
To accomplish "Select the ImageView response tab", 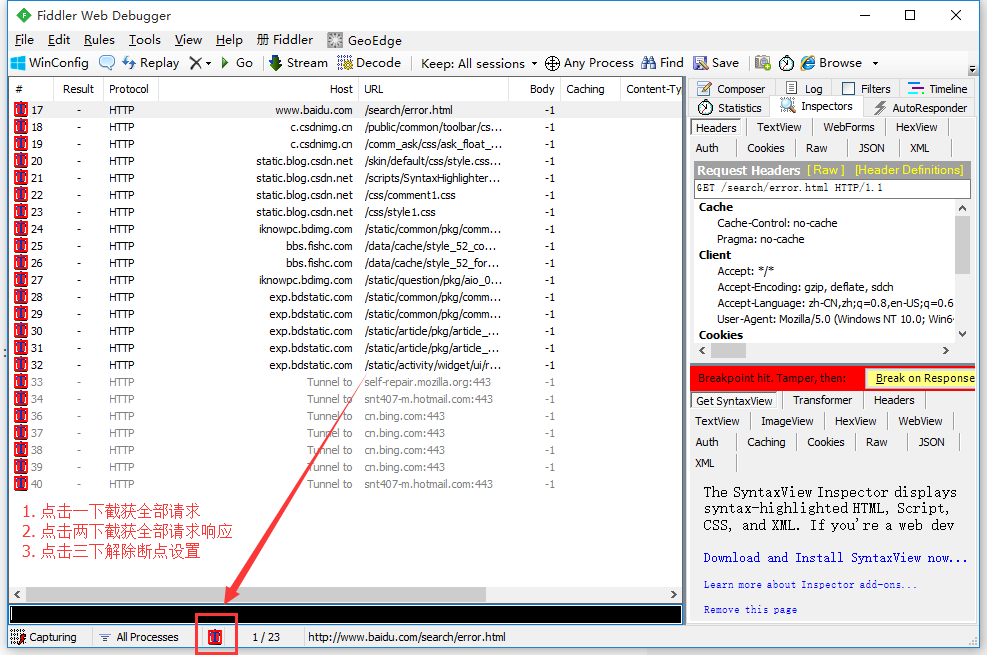I will pyautogui.click(x=787, y=421).
